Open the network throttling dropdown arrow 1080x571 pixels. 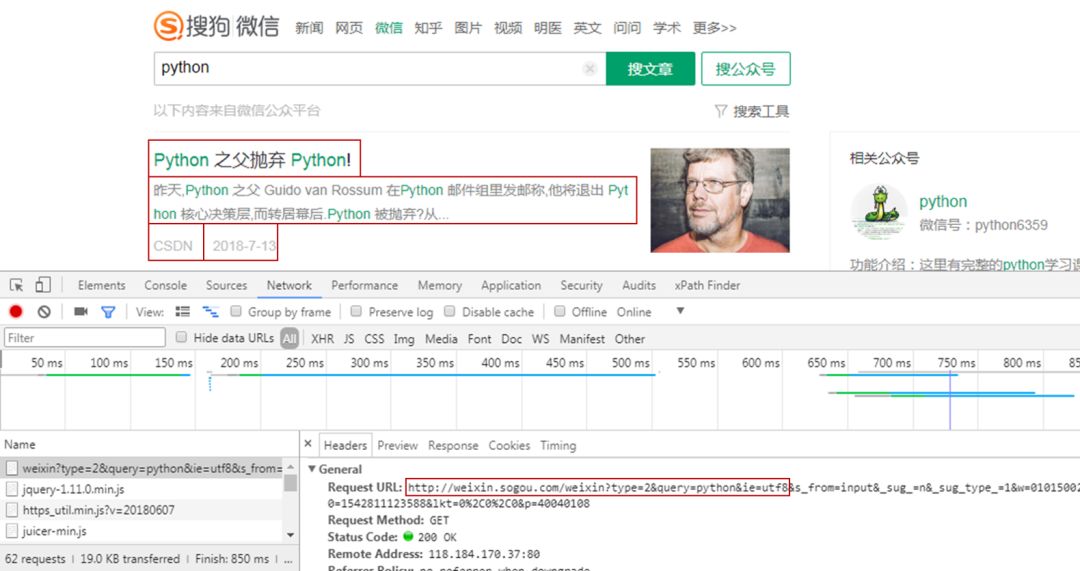tap(680, 311)
